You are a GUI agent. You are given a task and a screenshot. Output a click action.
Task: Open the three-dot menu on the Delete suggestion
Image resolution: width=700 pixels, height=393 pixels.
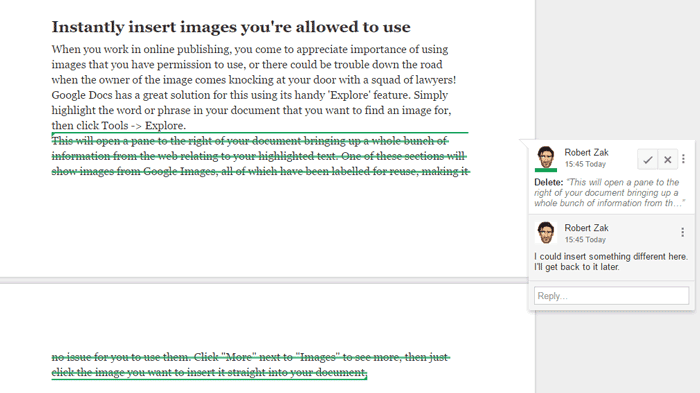pos(683,159)
